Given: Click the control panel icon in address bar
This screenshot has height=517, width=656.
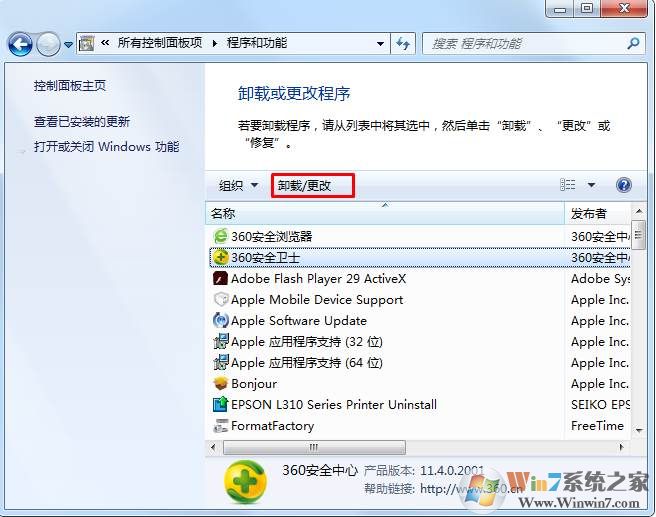Looking at the screenshot, I should pyautogui.click(x=86, y=44).
